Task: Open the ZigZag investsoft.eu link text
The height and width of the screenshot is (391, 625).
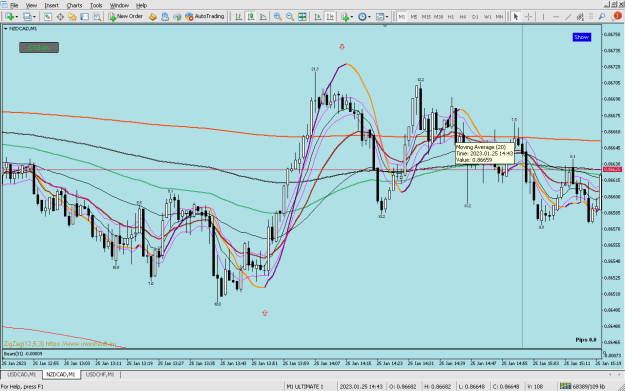Action: tap(60, 344)
